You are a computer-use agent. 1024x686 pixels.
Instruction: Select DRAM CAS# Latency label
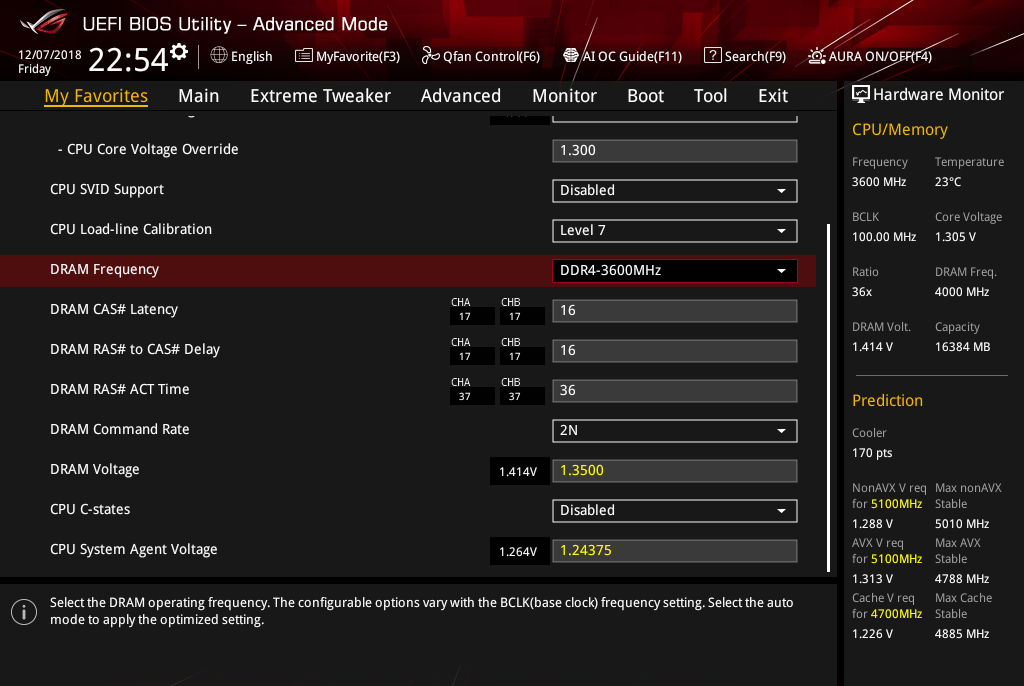click(x=114, y=309)
